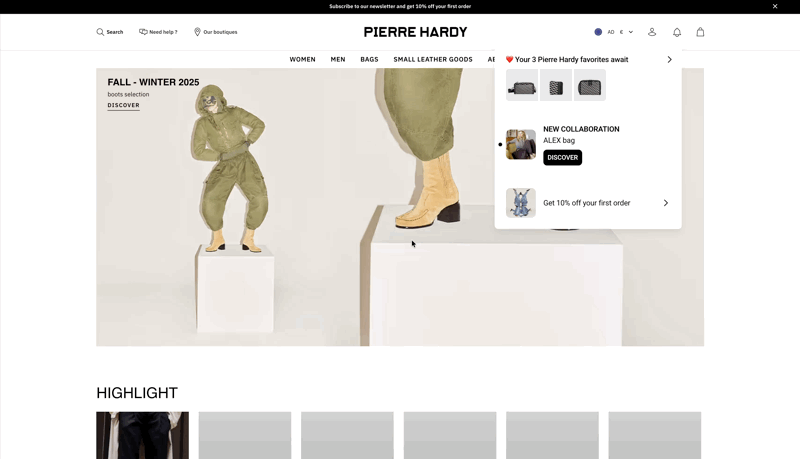Select the third favorite bag thumbnail
800x459 pixels.
point(590,85)
